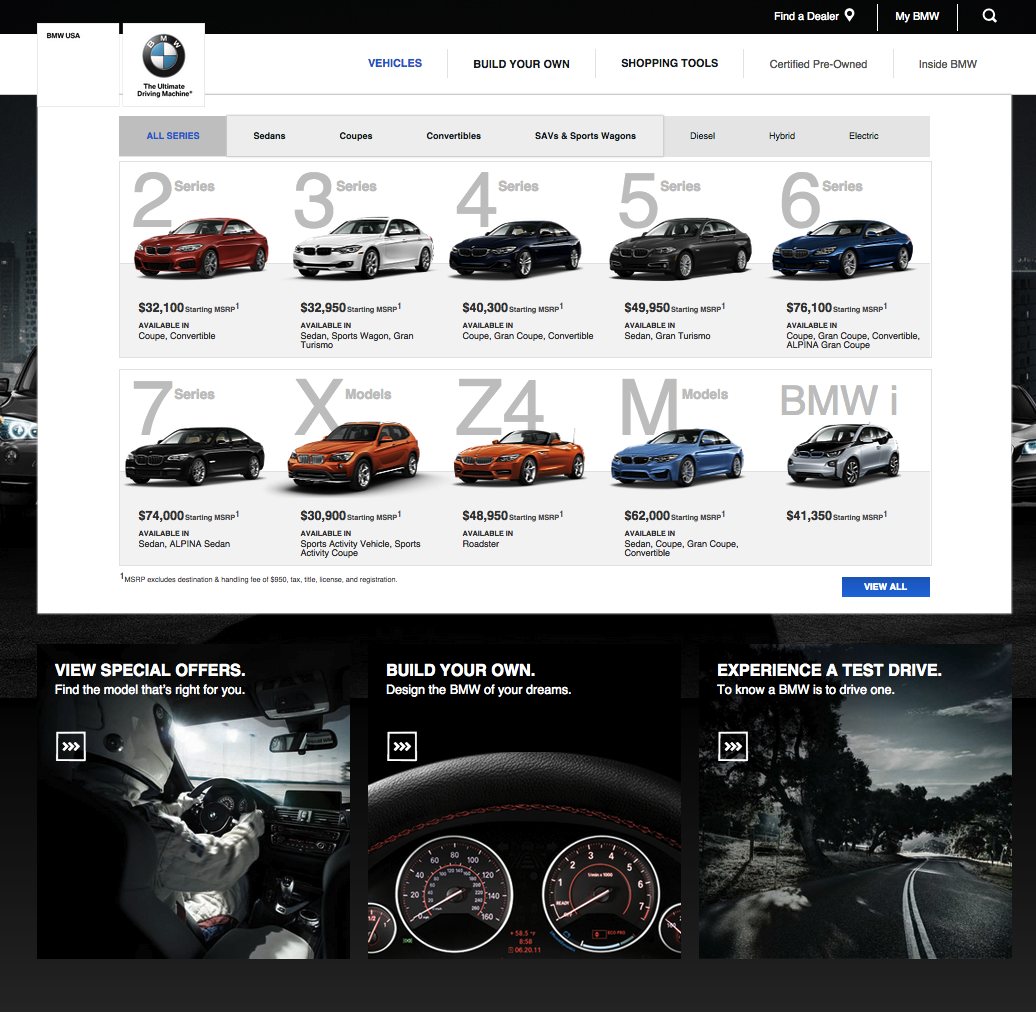
Task: Select the blue M Models car image
Action: point(677,457)
